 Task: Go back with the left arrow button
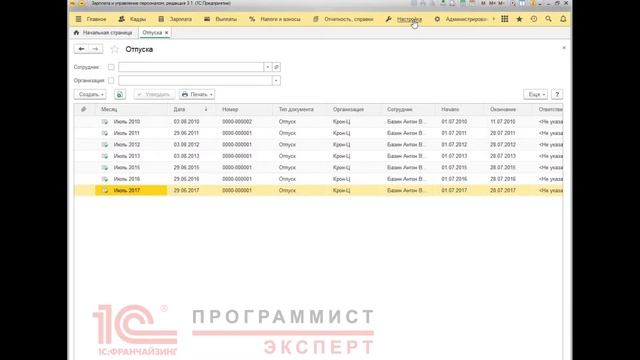(81, 49)
